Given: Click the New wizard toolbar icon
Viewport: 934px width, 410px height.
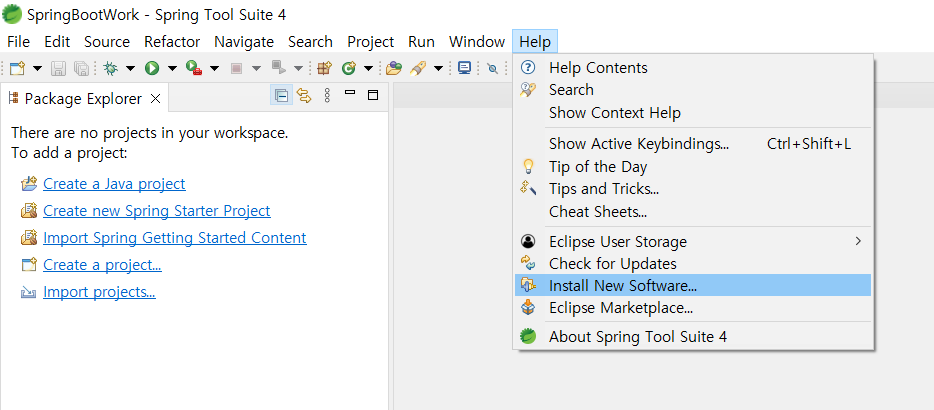Looking at the screenshot, I should coord(17,69).
